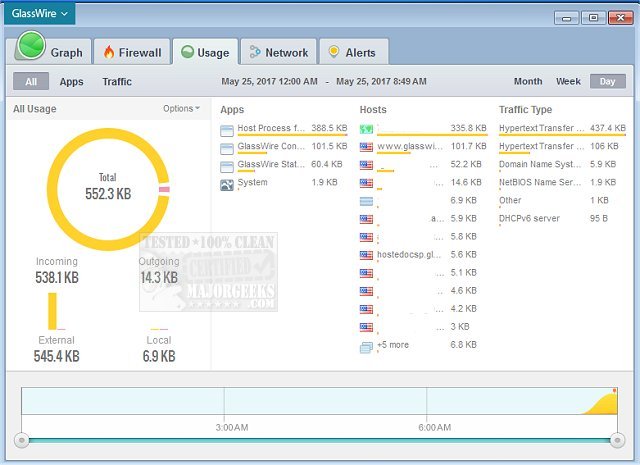Screen dimensions: 640x465
Task: Click the map icon for 335.8 KB host
Action: [x=366, y=129]
